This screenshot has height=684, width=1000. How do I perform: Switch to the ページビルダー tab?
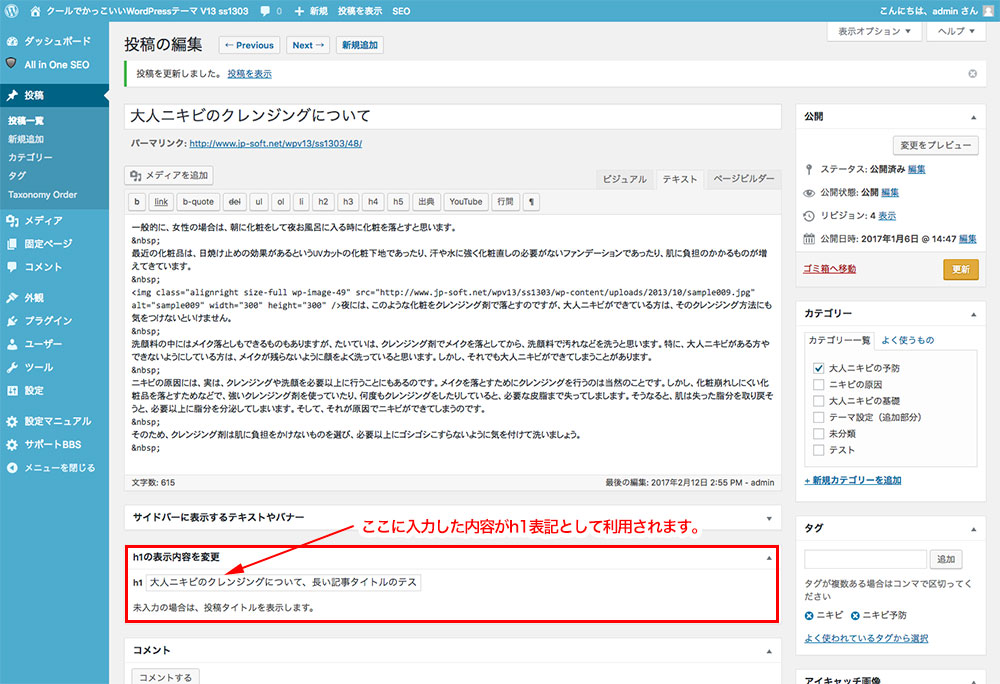click(744, 180)
